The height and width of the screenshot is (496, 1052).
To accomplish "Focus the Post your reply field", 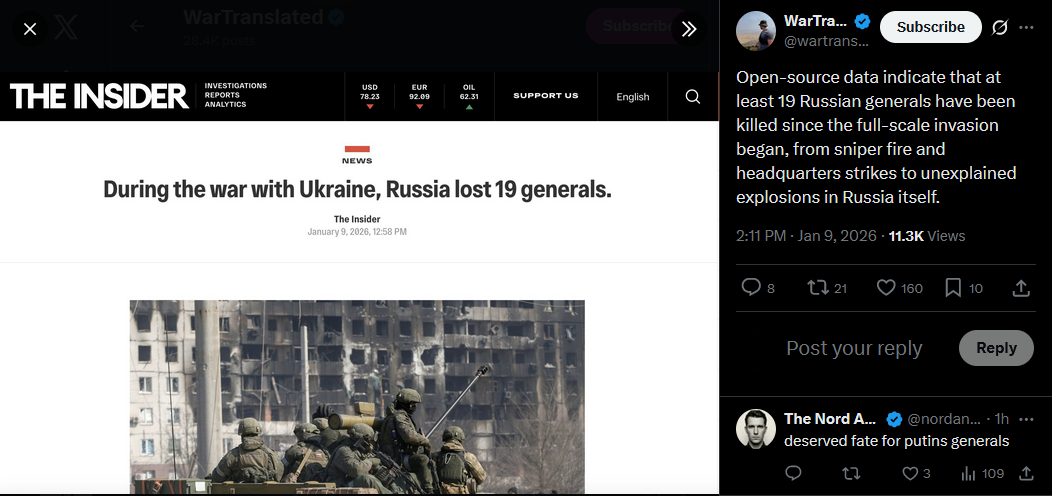I will (854, 348).
